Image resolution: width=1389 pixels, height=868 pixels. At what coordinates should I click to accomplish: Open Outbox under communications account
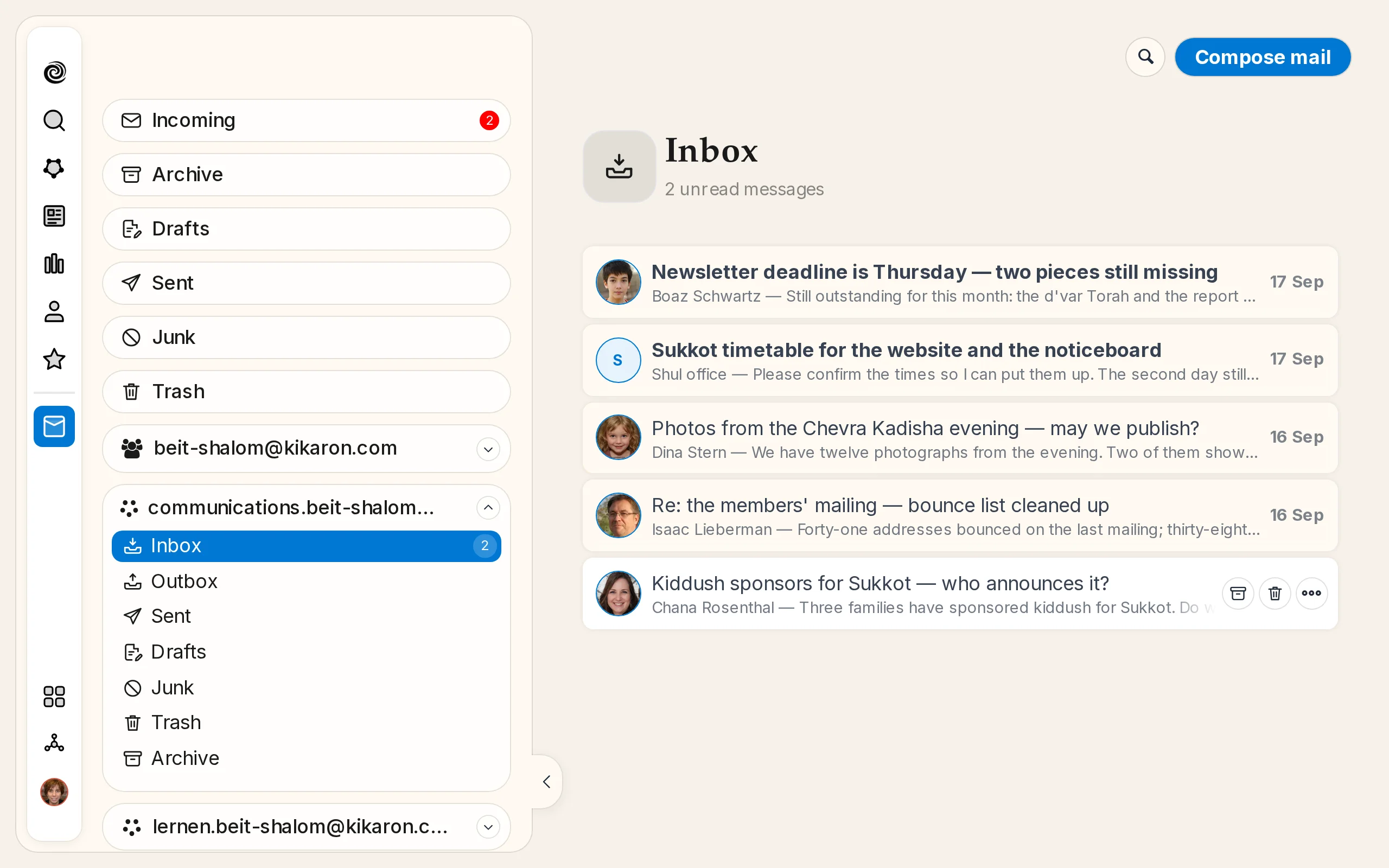307,582
